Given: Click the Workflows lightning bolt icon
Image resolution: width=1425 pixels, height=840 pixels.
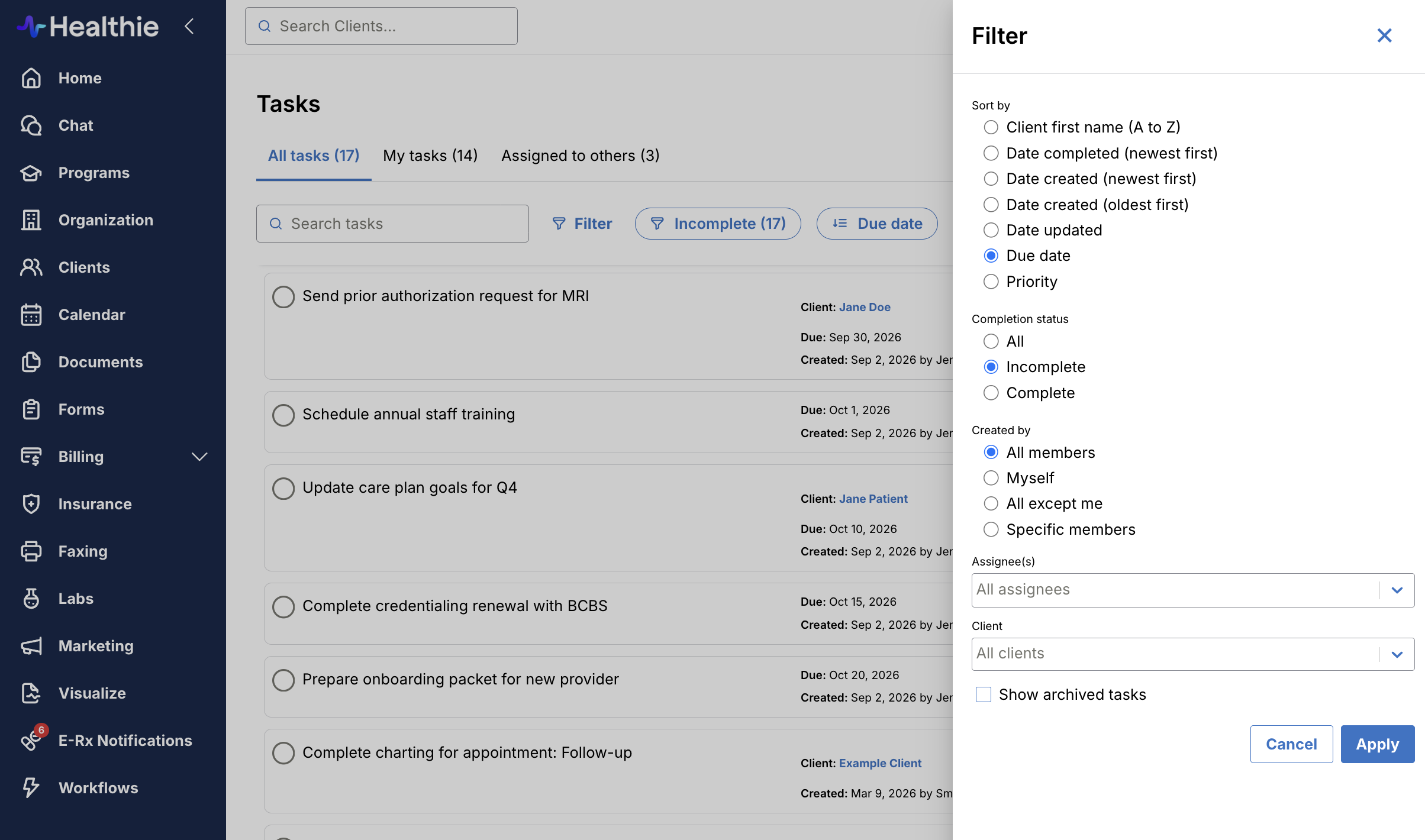Looking at the screenshot, I should pos(31,788).
